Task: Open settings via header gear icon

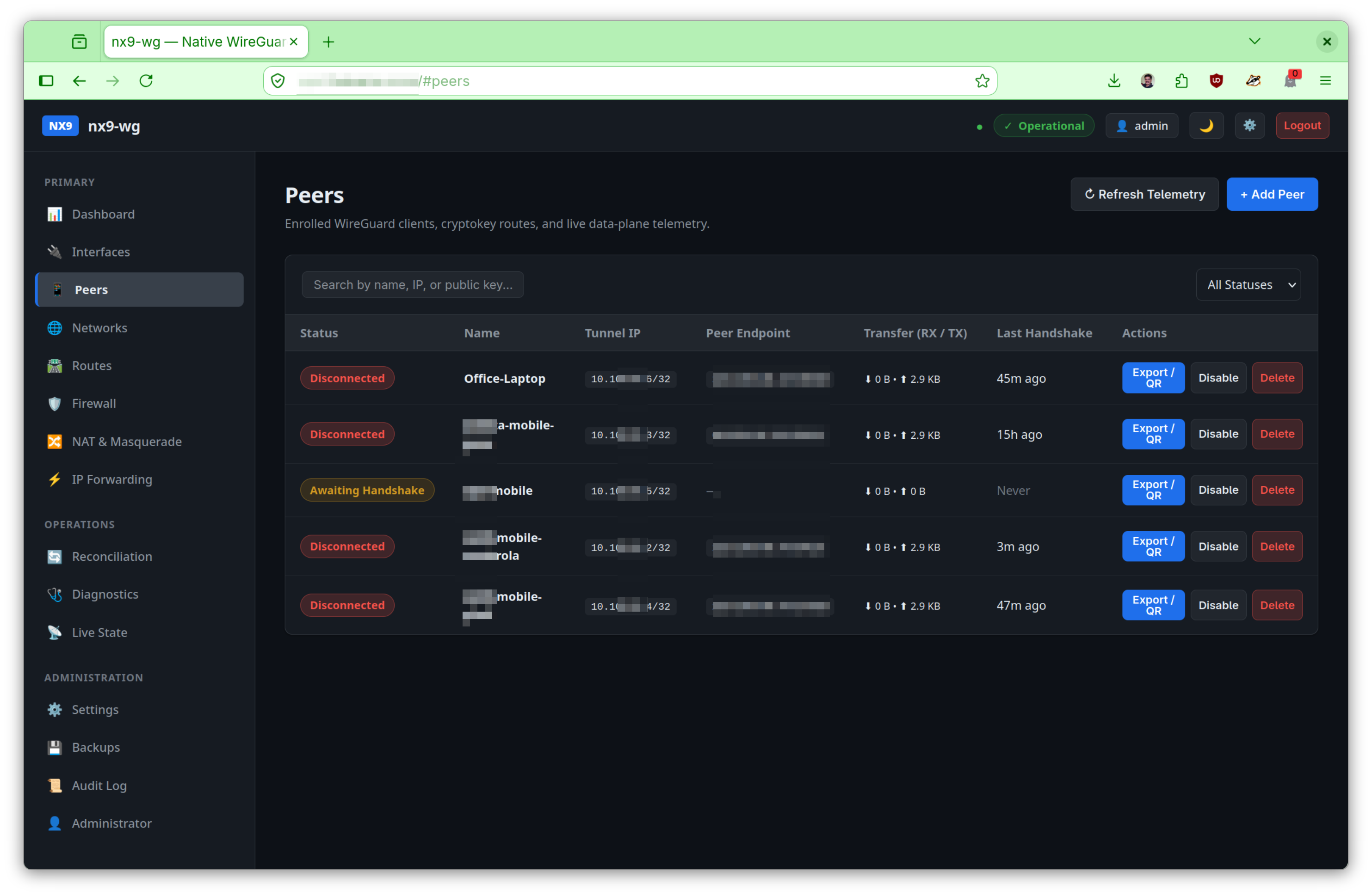Action: 1249,126
